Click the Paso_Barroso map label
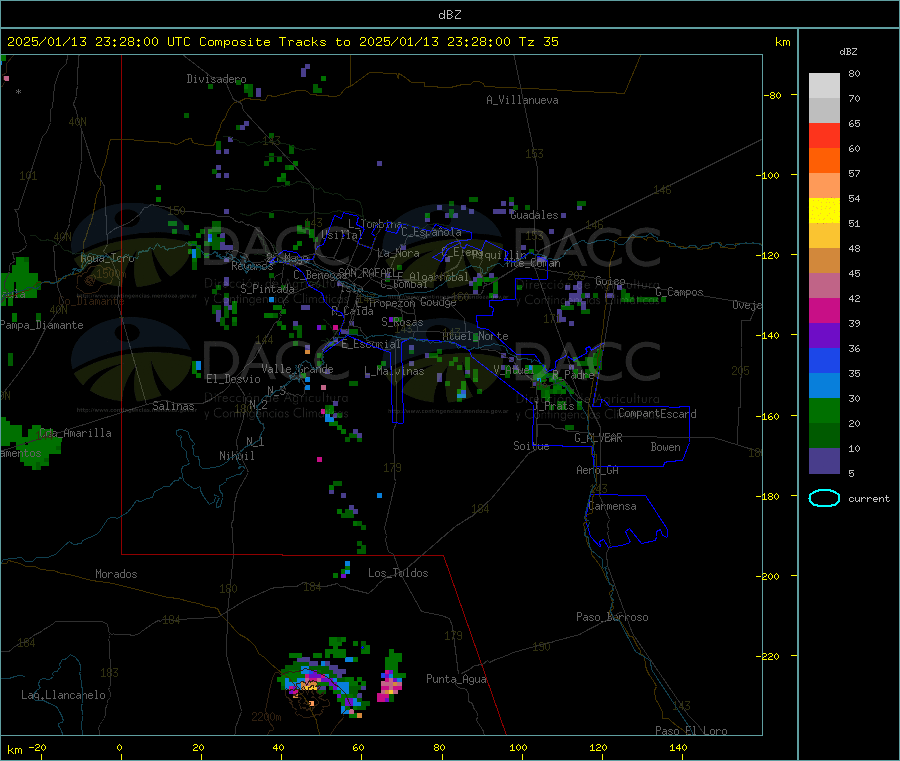 612,617
